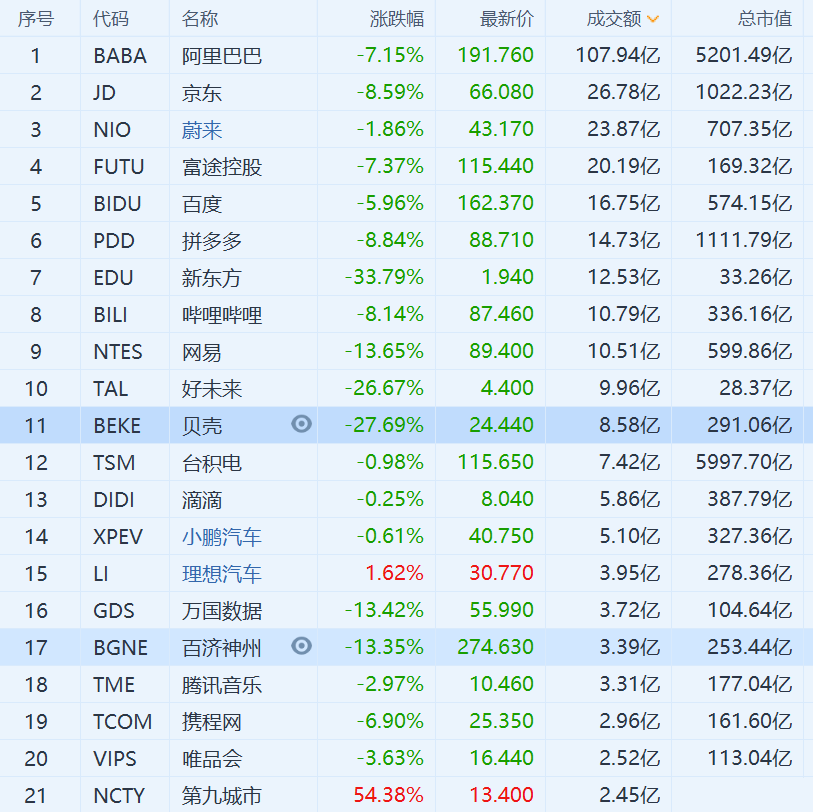Select the BILI ticker code
Screen dimensions: 813x812
[110, 315]
